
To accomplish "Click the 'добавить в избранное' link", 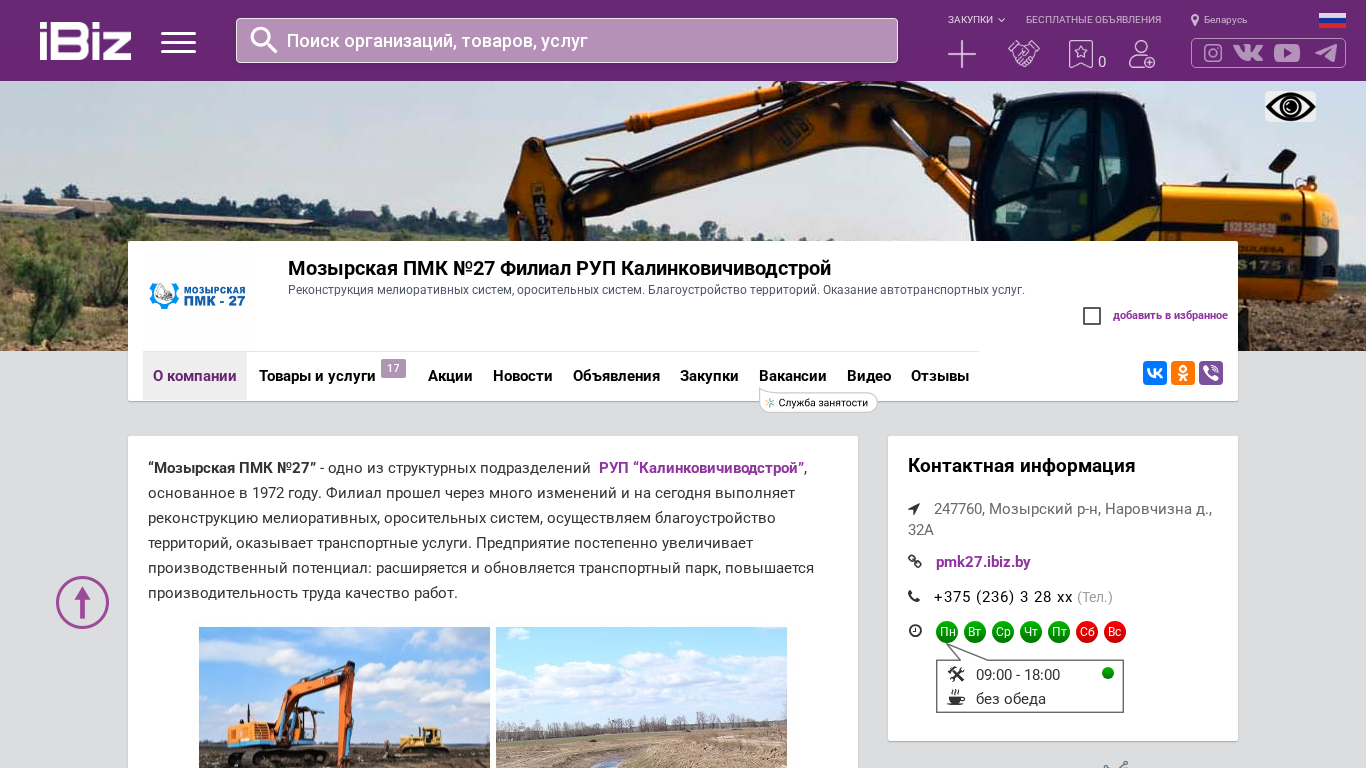I will point(1170,316).
